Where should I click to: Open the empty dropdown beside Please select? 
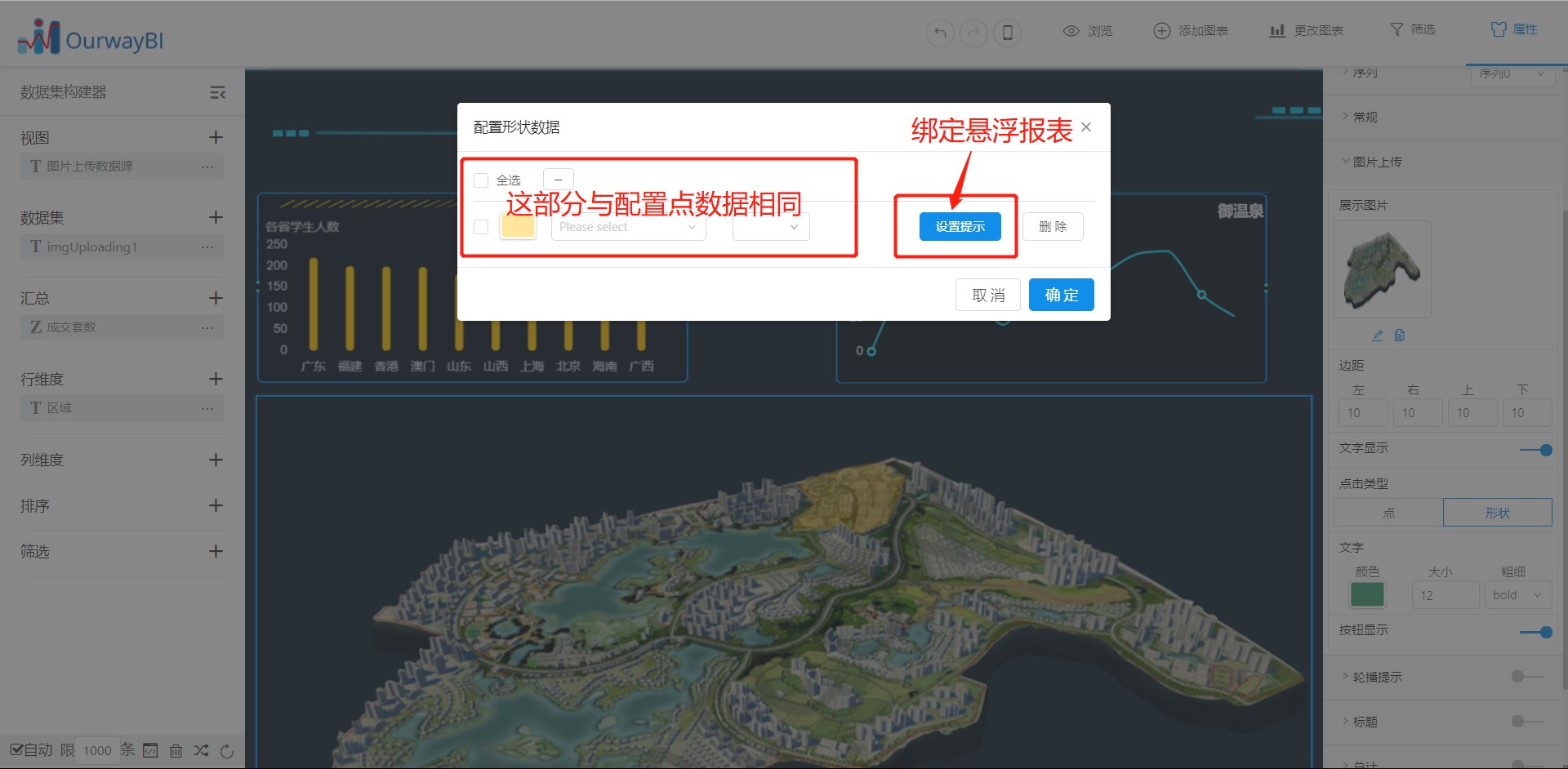(771, 227)
